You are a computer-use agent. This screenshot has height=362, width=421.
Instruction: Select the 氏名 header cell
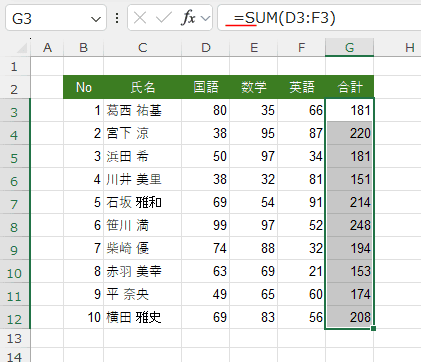point(143,87)
